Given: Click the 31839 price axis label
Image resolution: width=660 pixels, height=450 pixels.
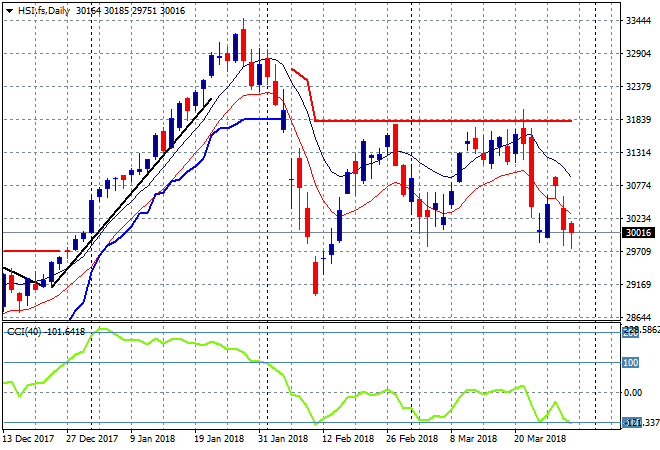Looking at the screenshot, I should [x=638, y=120].
